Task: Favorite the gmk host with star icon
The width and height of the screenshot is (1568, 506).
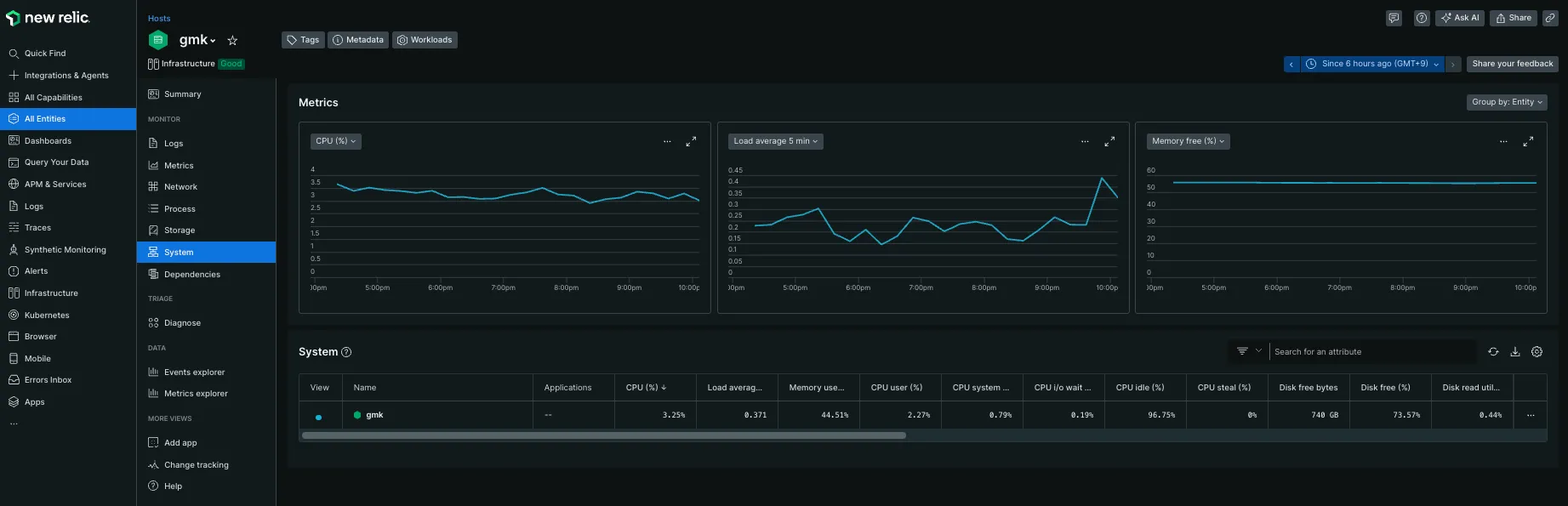Action: pos(232,40)
